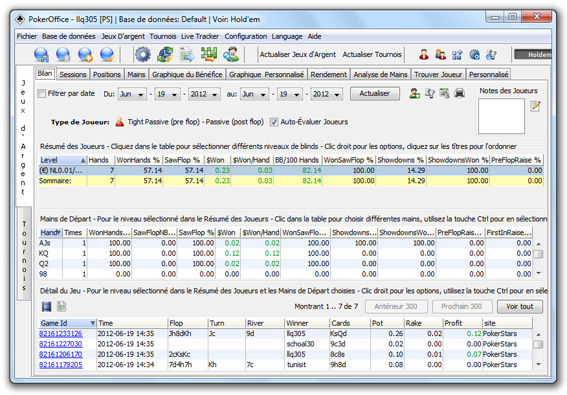Click the film replay icon in Détail du Jeu

pos(47,307)
